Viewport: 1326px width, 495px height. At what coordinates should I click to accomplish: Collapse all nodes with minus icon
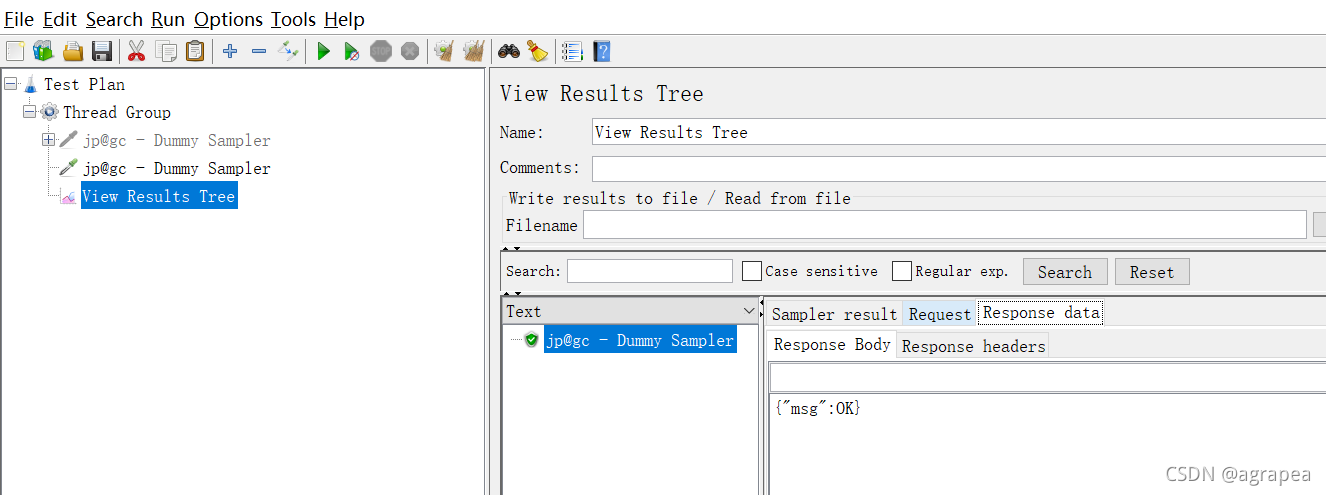pos(259,51)
